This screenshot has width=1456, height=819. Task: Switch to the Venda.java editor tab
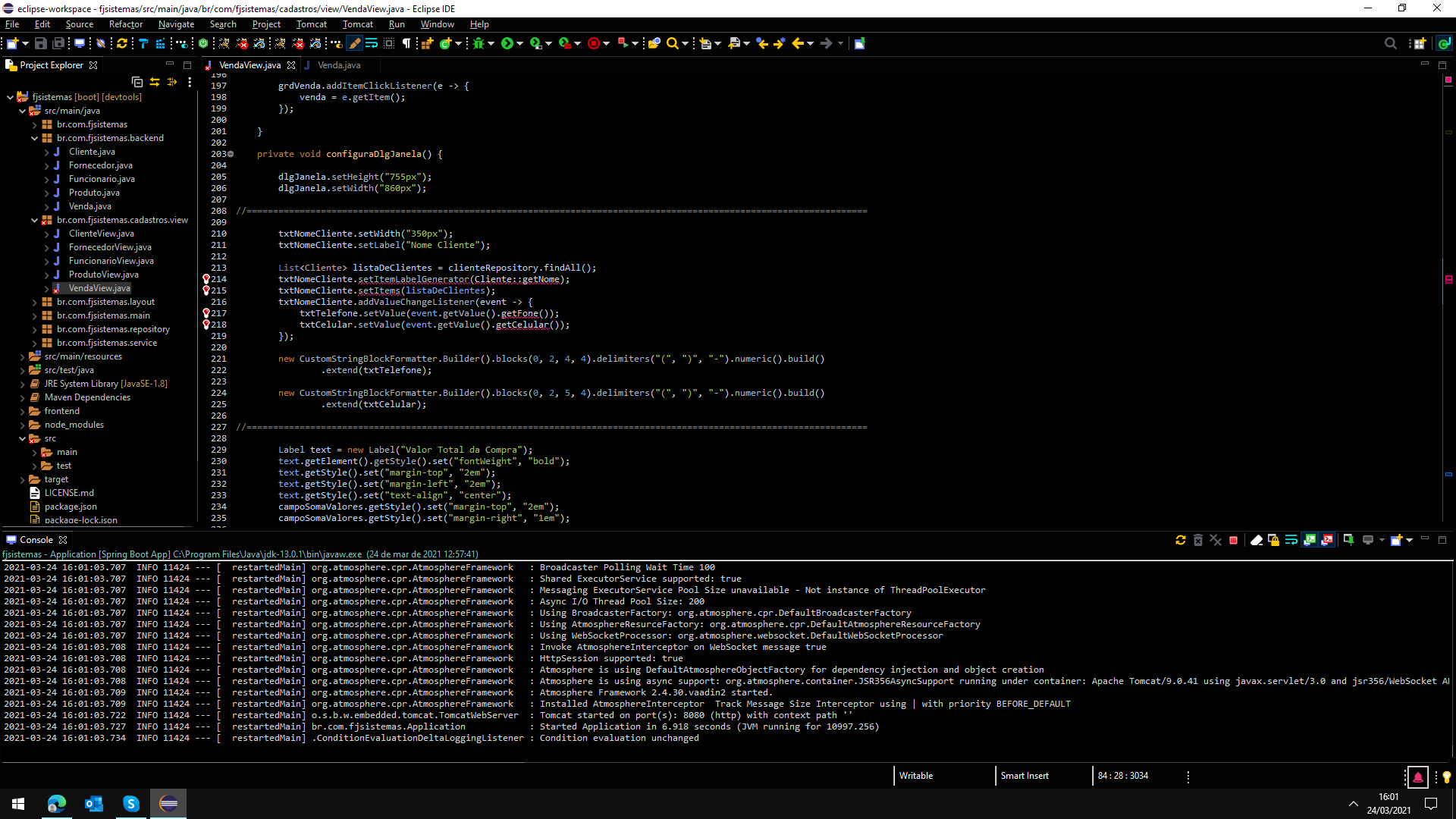click(x=339, y=65)
